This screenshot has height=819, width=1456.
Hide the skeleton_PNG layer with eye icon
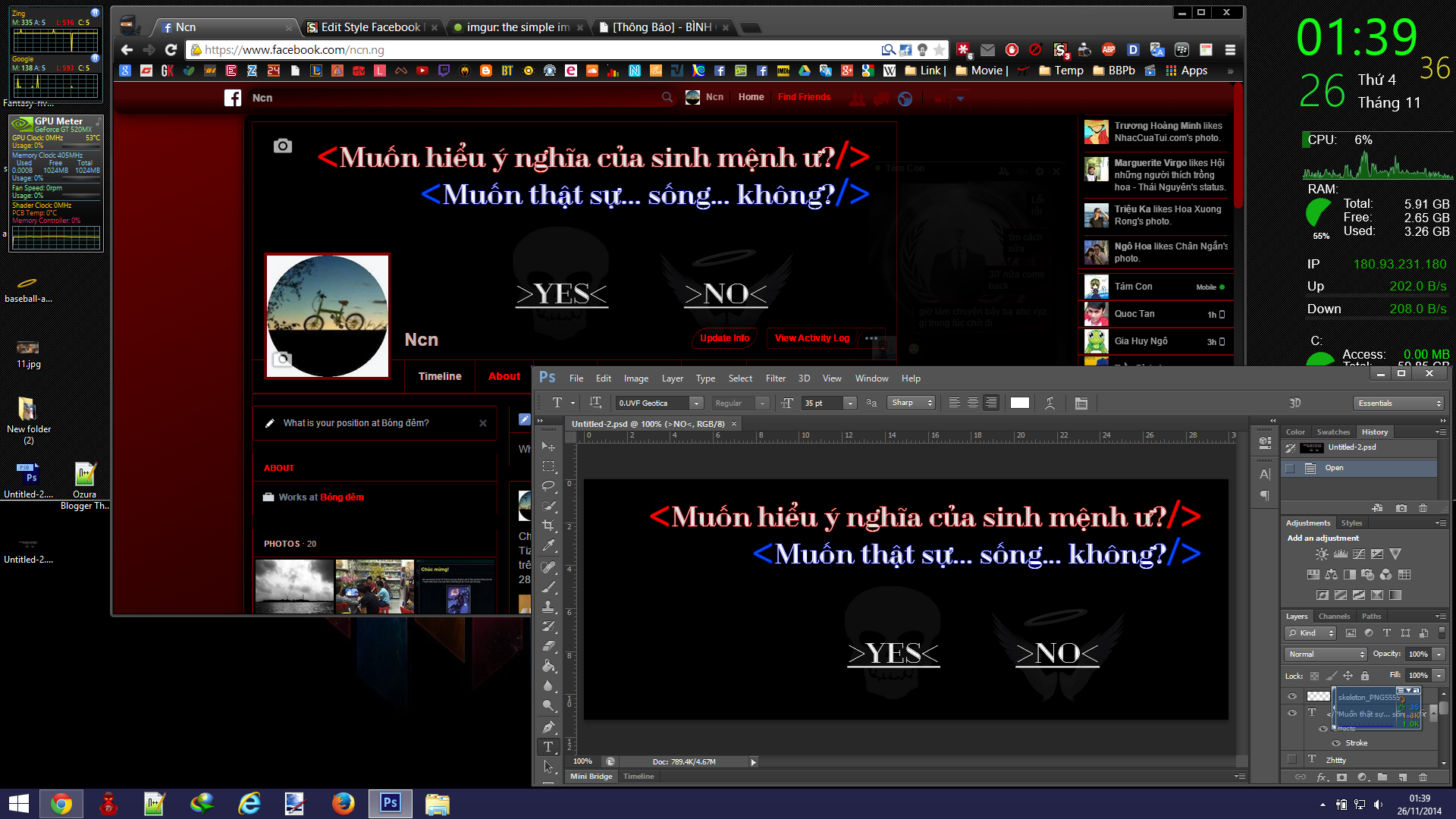(1292, 696)
